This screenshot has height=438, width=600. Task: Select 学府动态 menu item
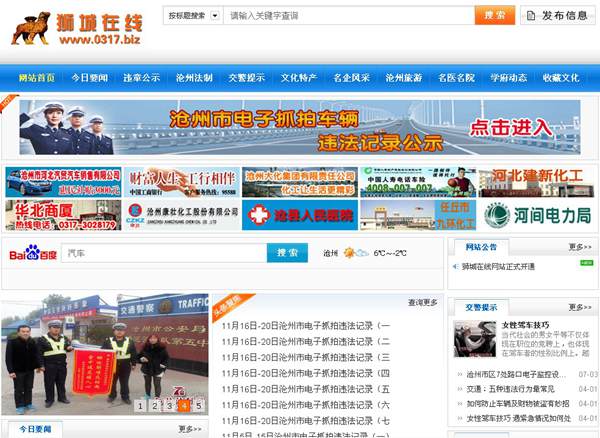[x=509, y=78]
